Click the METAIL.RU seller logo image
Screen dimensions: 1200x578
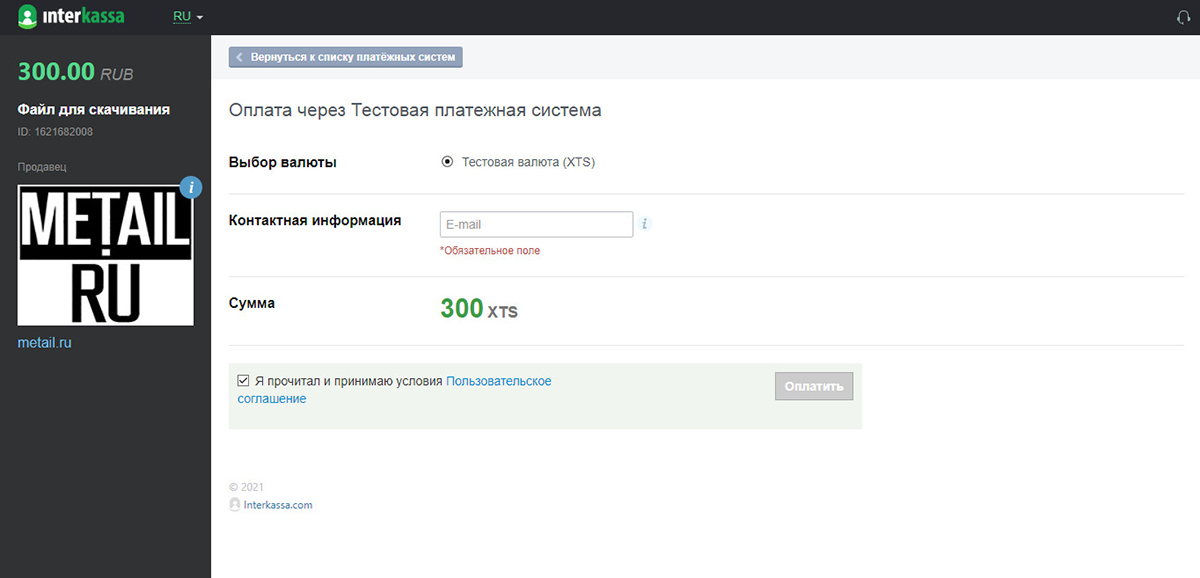click(106, 254)
